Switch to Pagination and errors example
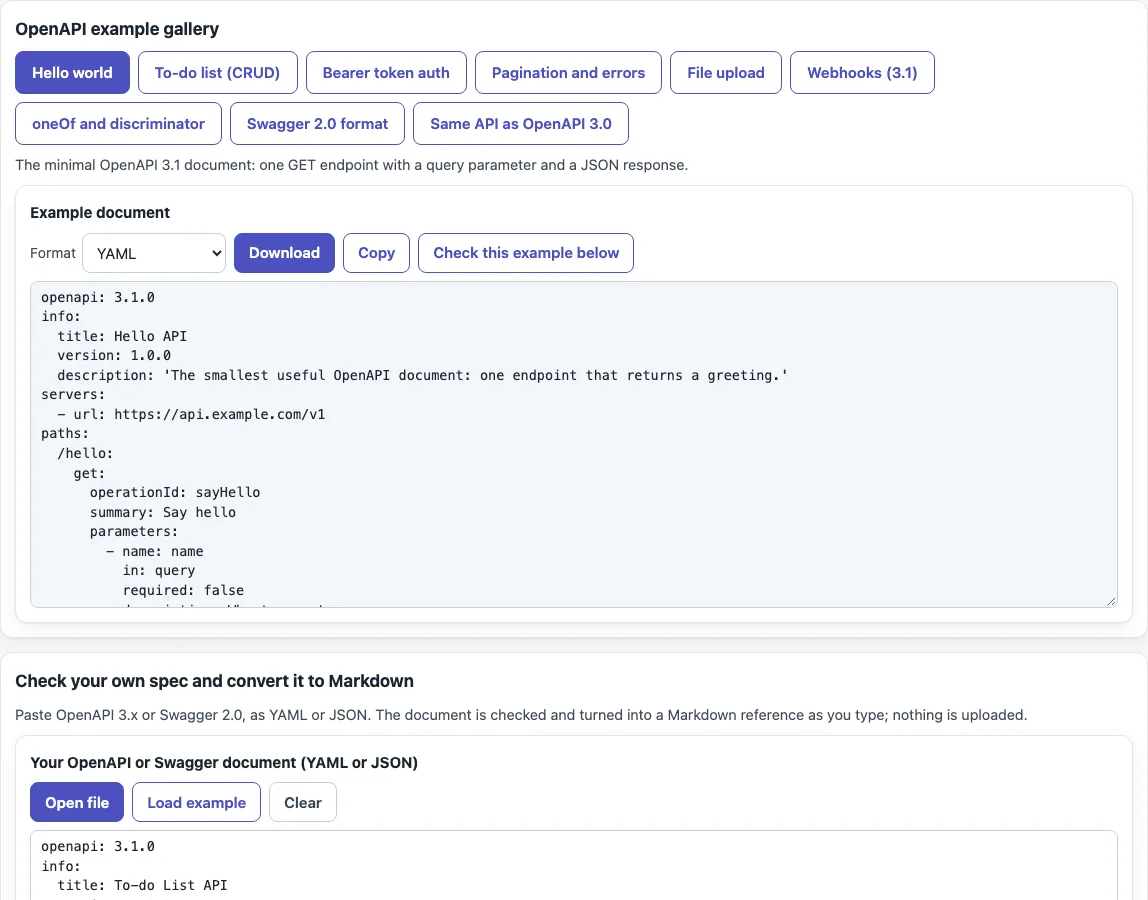 tap(568, 72)
